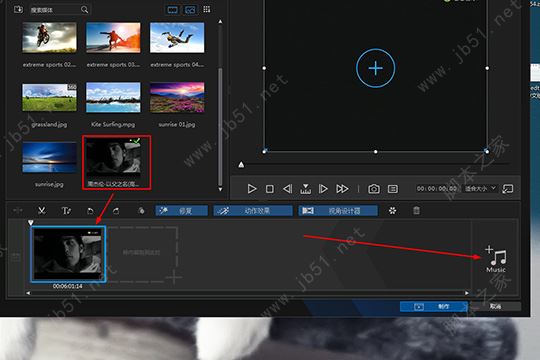The image size is (540, 360).
Task: Click the empty dashed storyboard placeholder
Action: tap(142, 254)
